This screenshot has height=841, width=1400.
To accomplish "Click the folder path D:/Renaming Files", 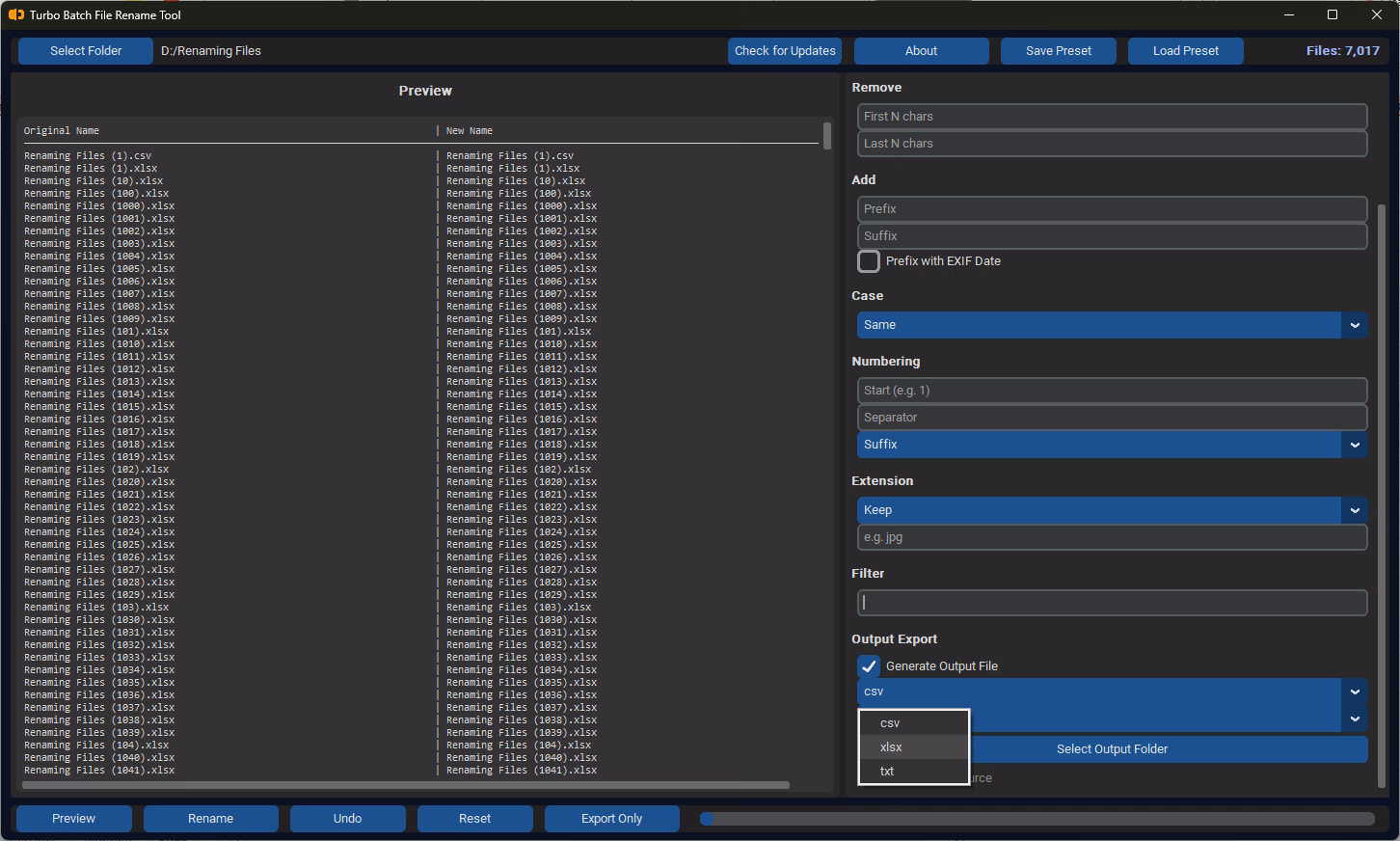I will pyautogui.click(x=211, y=51).
